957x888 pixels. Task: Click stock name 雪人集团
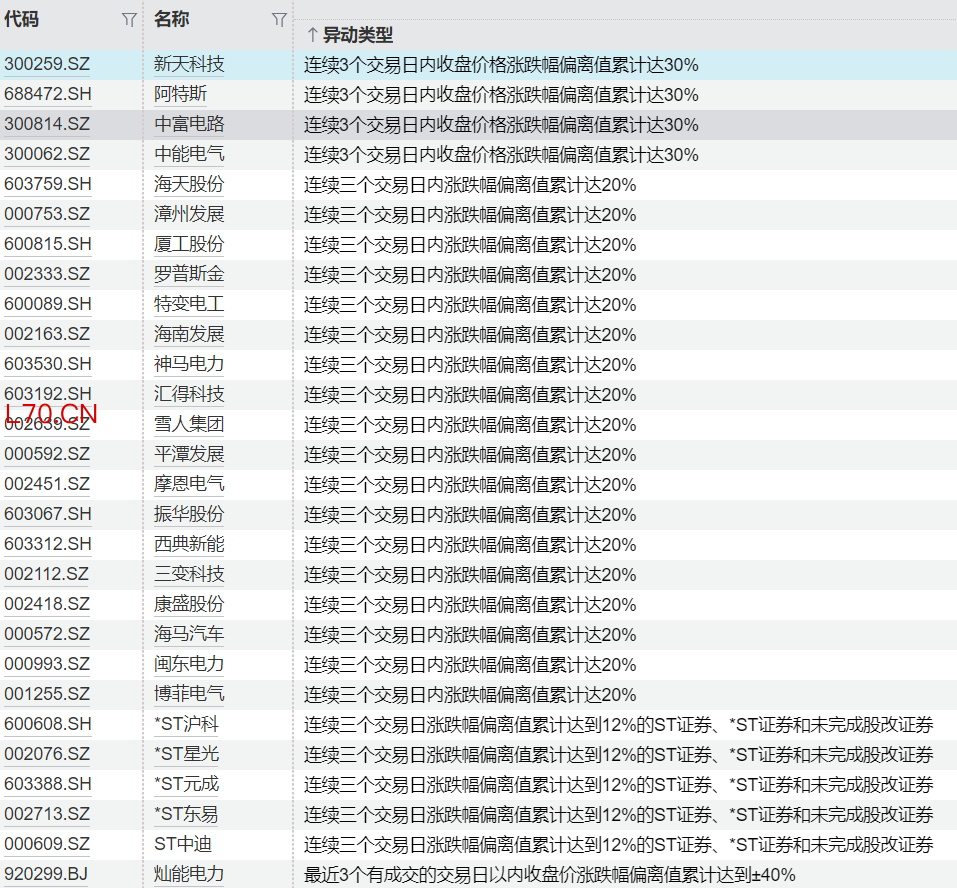pos(189,425)
